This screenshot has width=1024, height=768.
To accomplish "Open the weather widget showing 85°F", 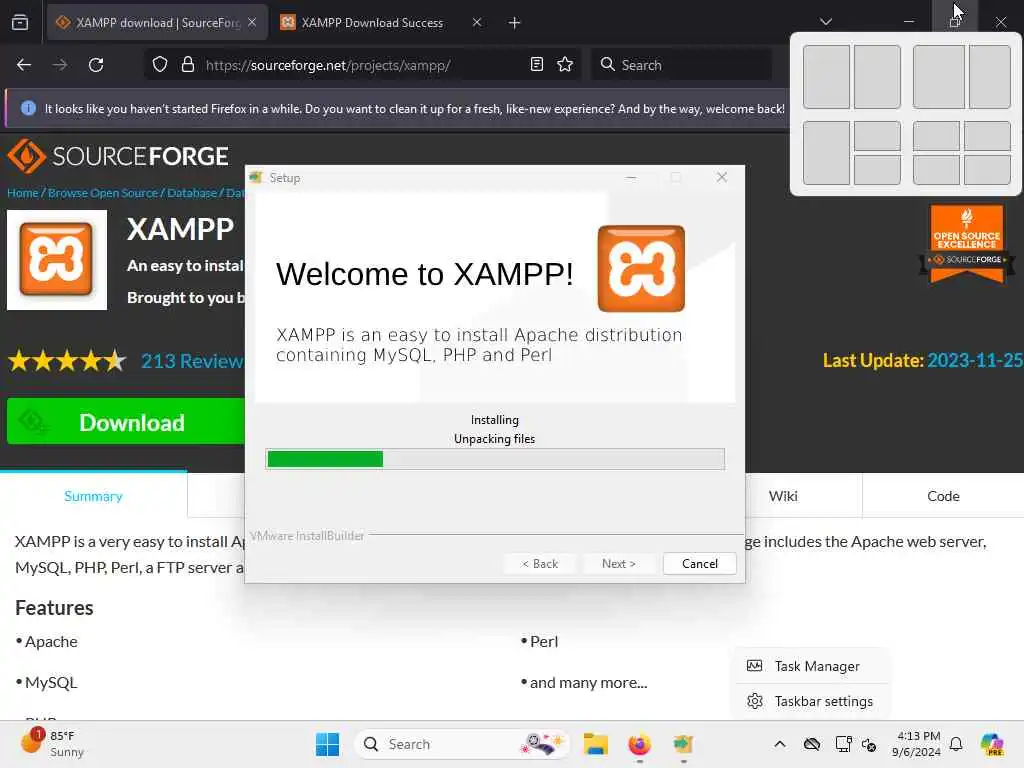I will pos(52,743).
